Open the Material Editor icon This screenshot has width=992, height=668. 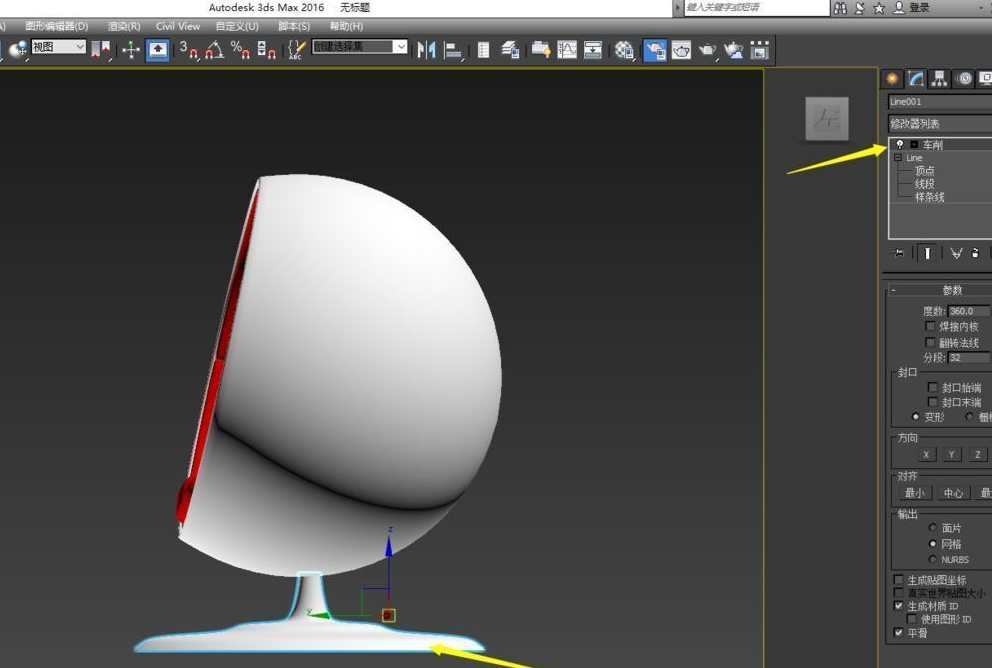click(625, 49)
